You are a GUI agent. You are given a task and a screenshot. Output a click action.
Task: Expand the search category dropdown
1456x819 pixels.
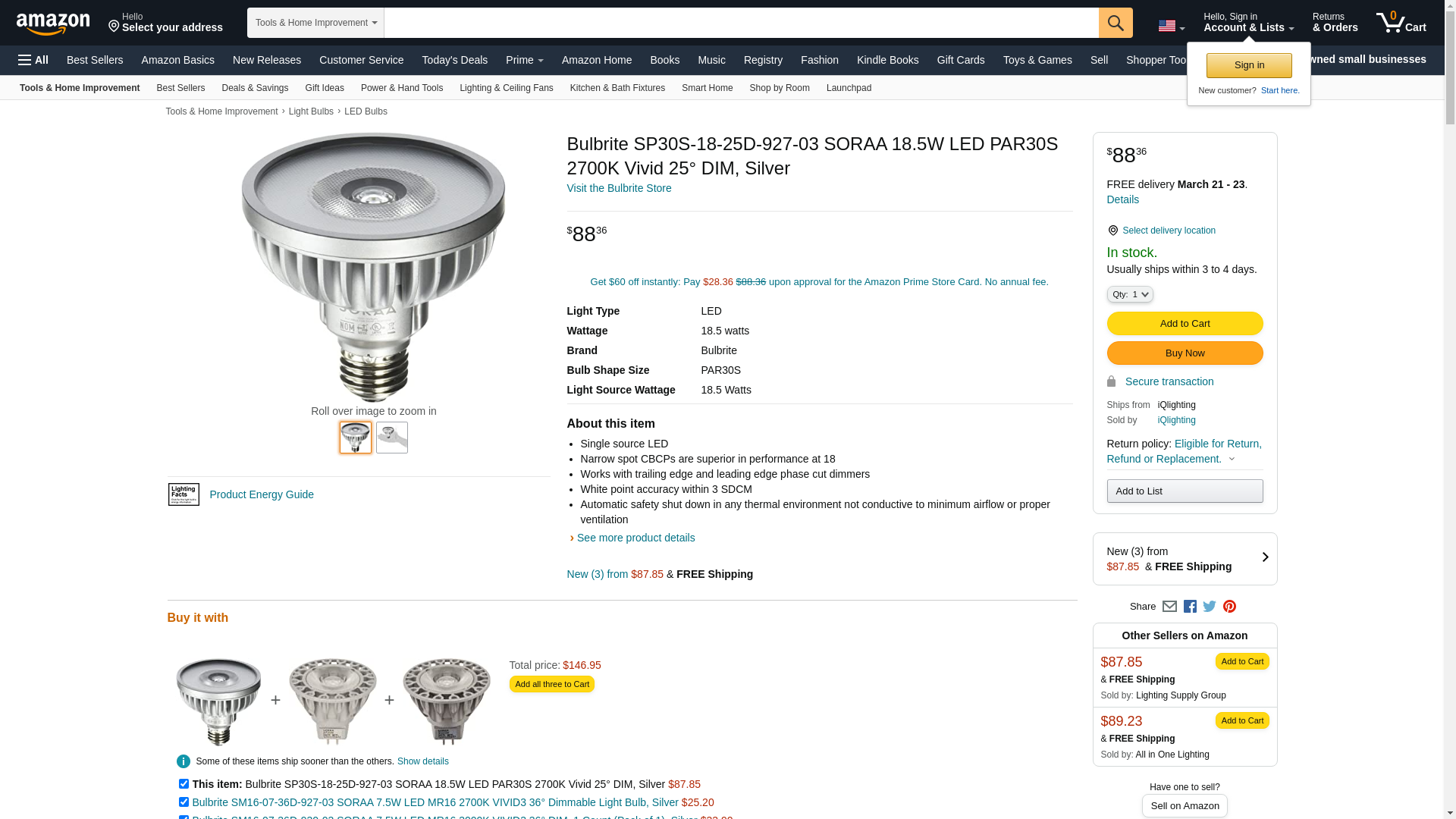315,23
